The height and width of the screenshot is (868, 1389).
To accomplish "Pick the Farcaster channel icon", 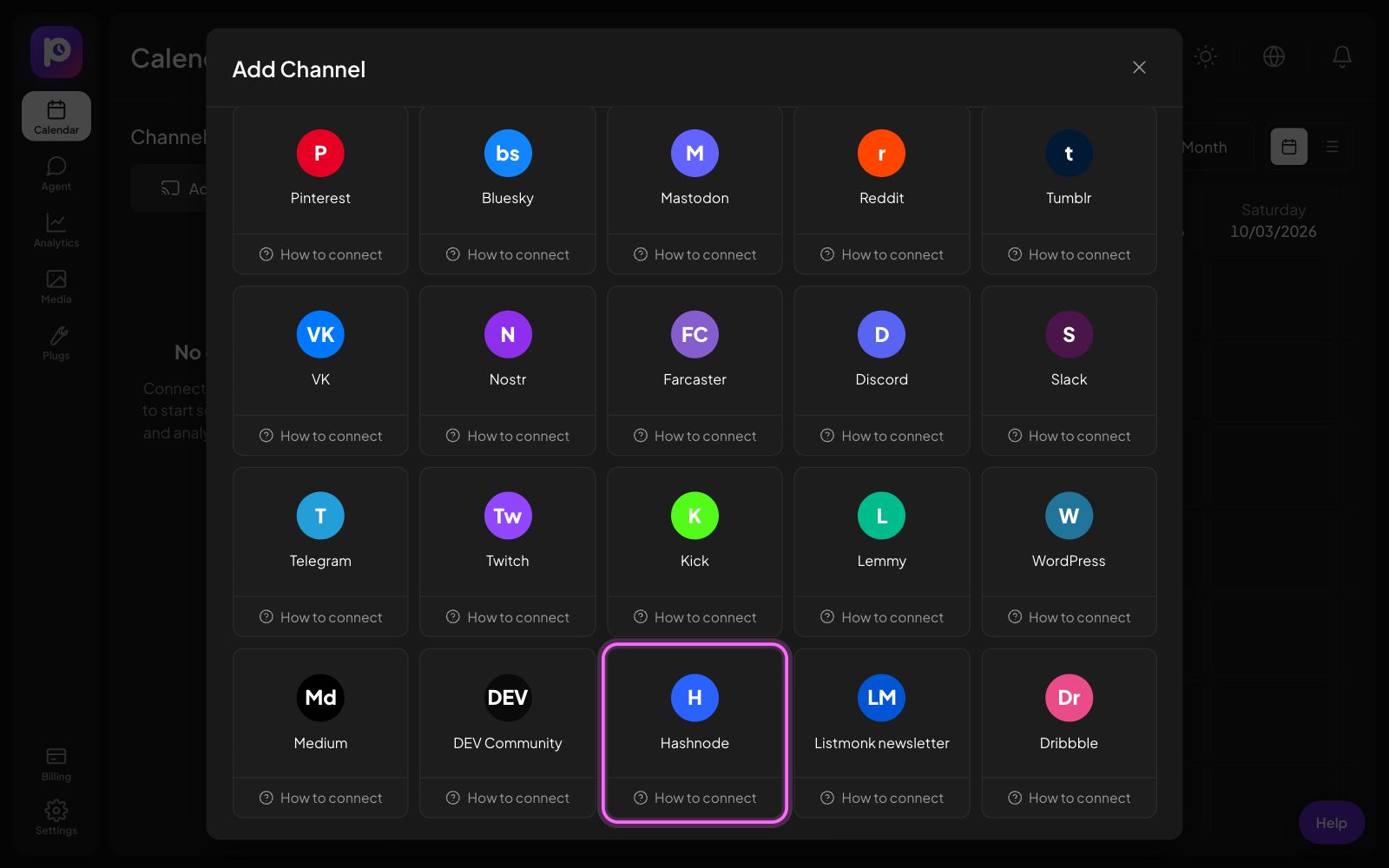I will (x=694, y=334).
